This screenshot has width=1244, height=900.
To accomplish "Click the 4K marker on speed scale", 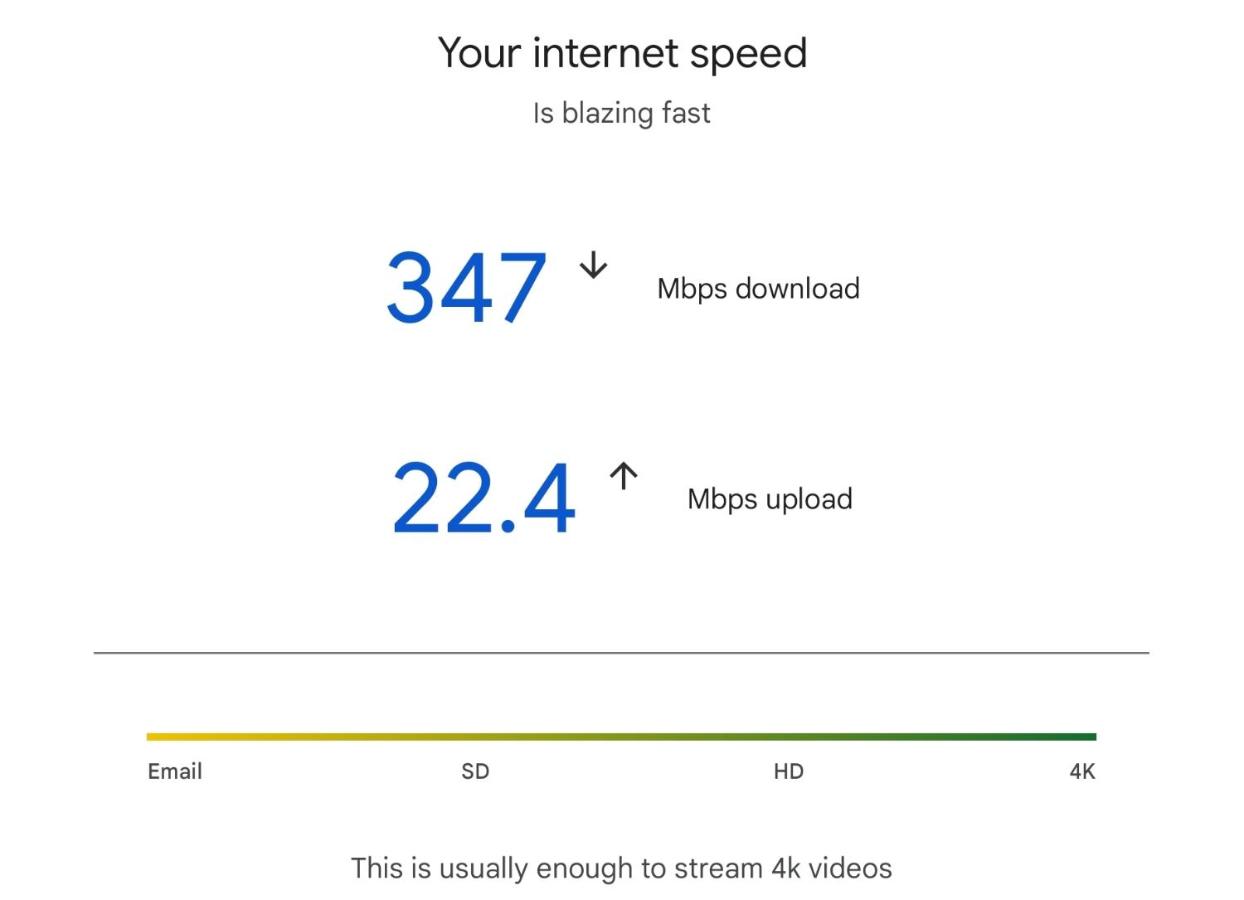I will [x=1083, y=772].
